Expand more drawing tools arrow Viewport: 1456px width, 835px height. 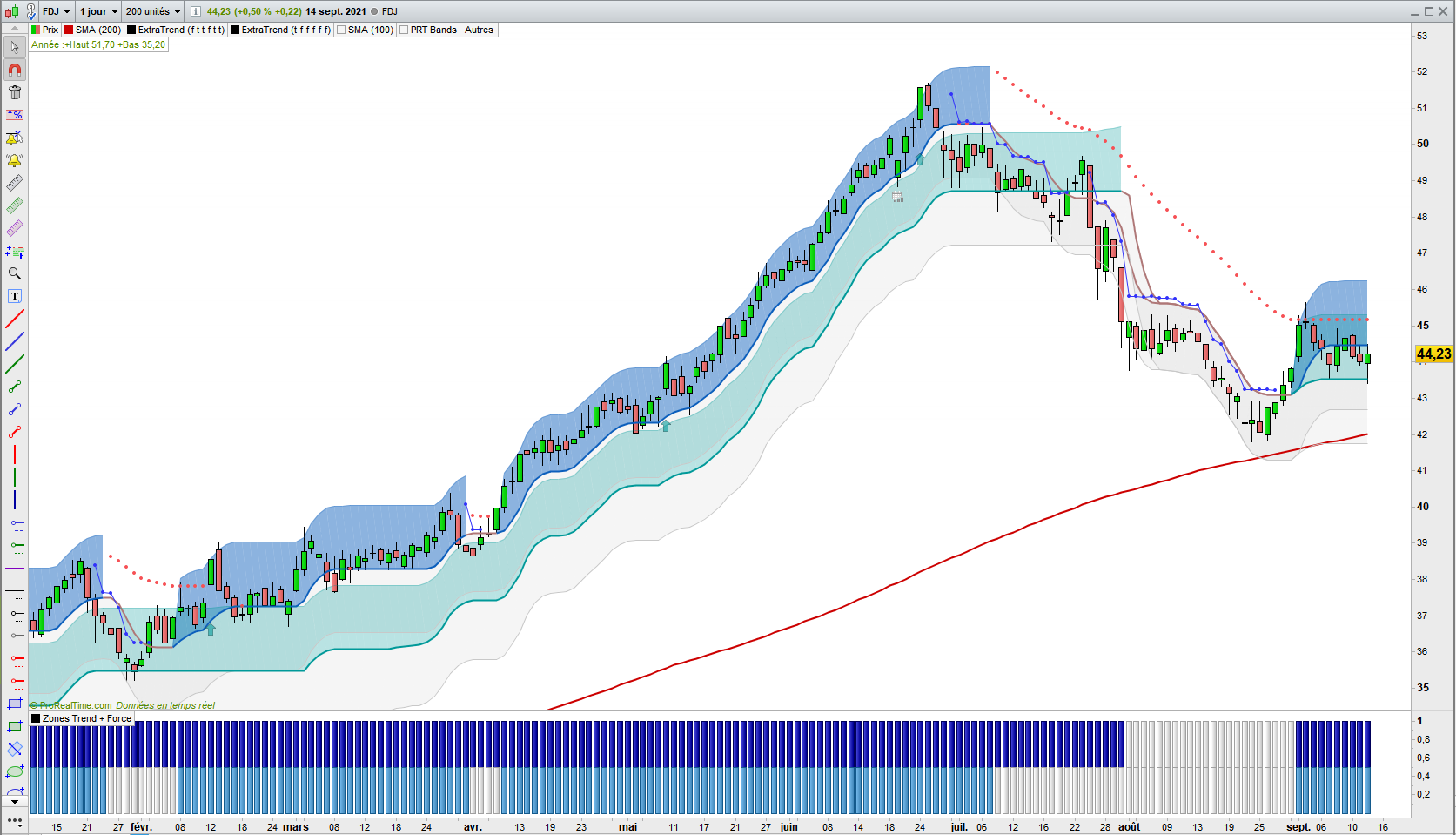[15, 801]
